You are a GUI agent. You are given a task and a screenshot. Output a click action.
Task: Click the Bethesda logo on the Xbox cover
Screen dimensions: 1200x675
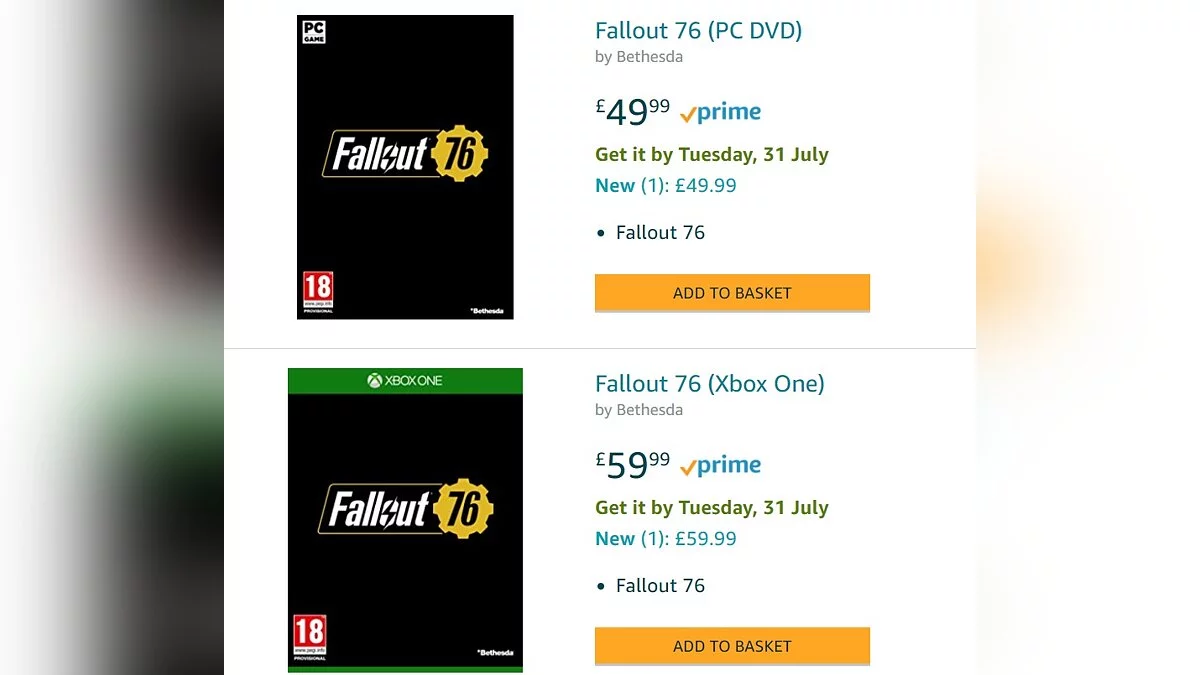(x=495, y=653)
